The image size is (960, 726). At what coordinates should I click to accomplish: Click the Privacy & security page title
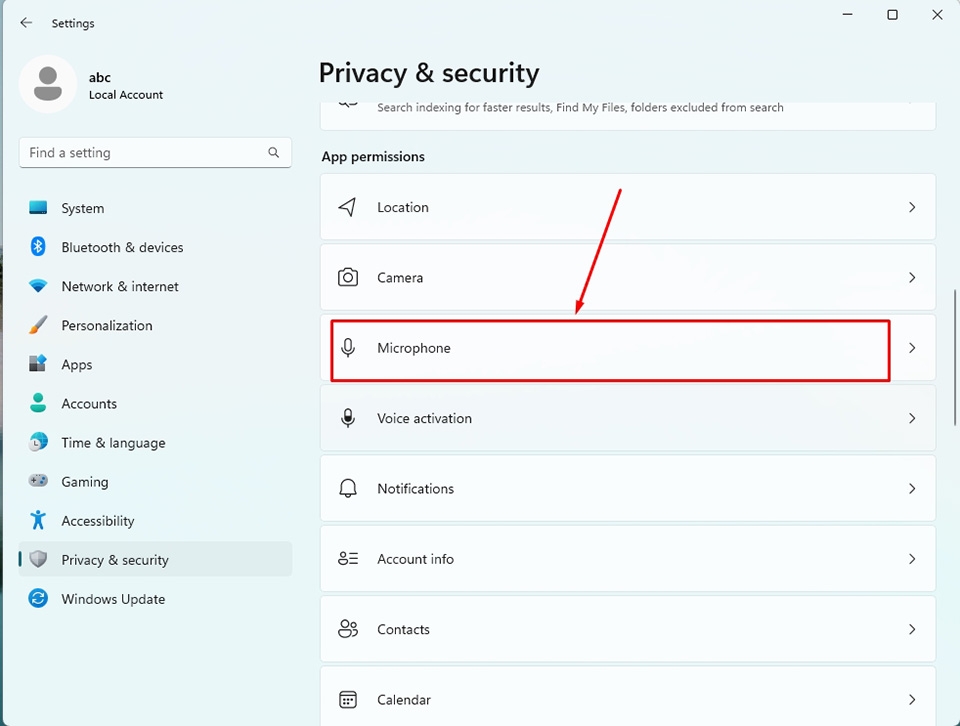[x=429, y=73]
